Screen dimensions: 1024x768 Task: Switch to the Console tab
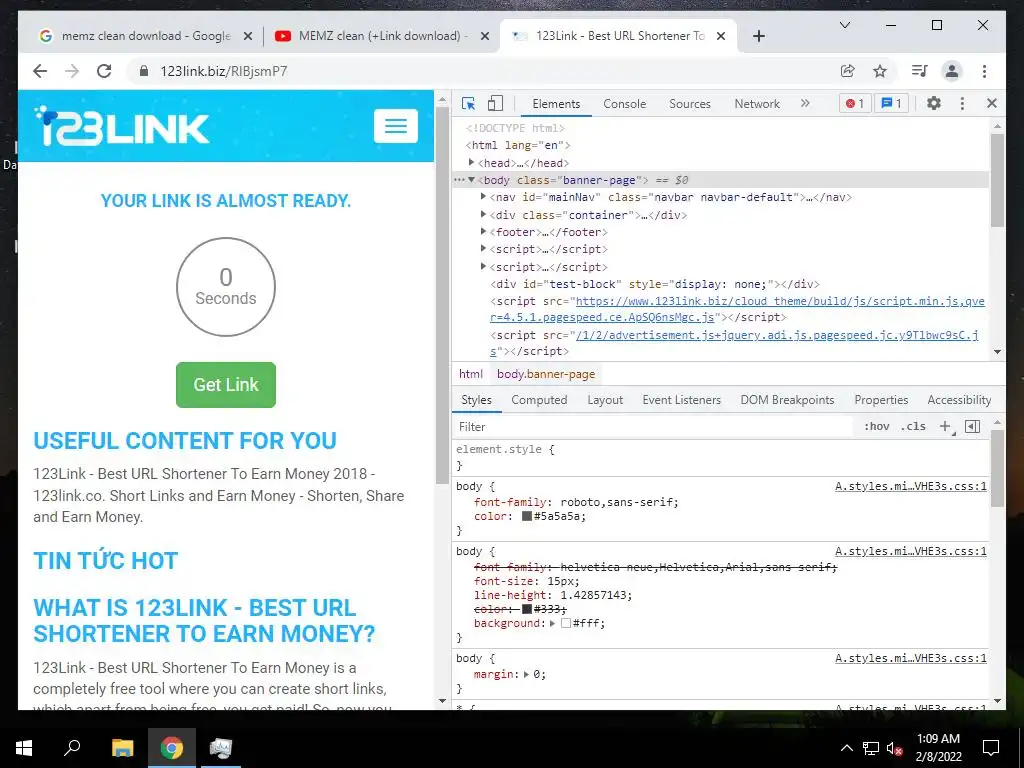pos(624,103)
